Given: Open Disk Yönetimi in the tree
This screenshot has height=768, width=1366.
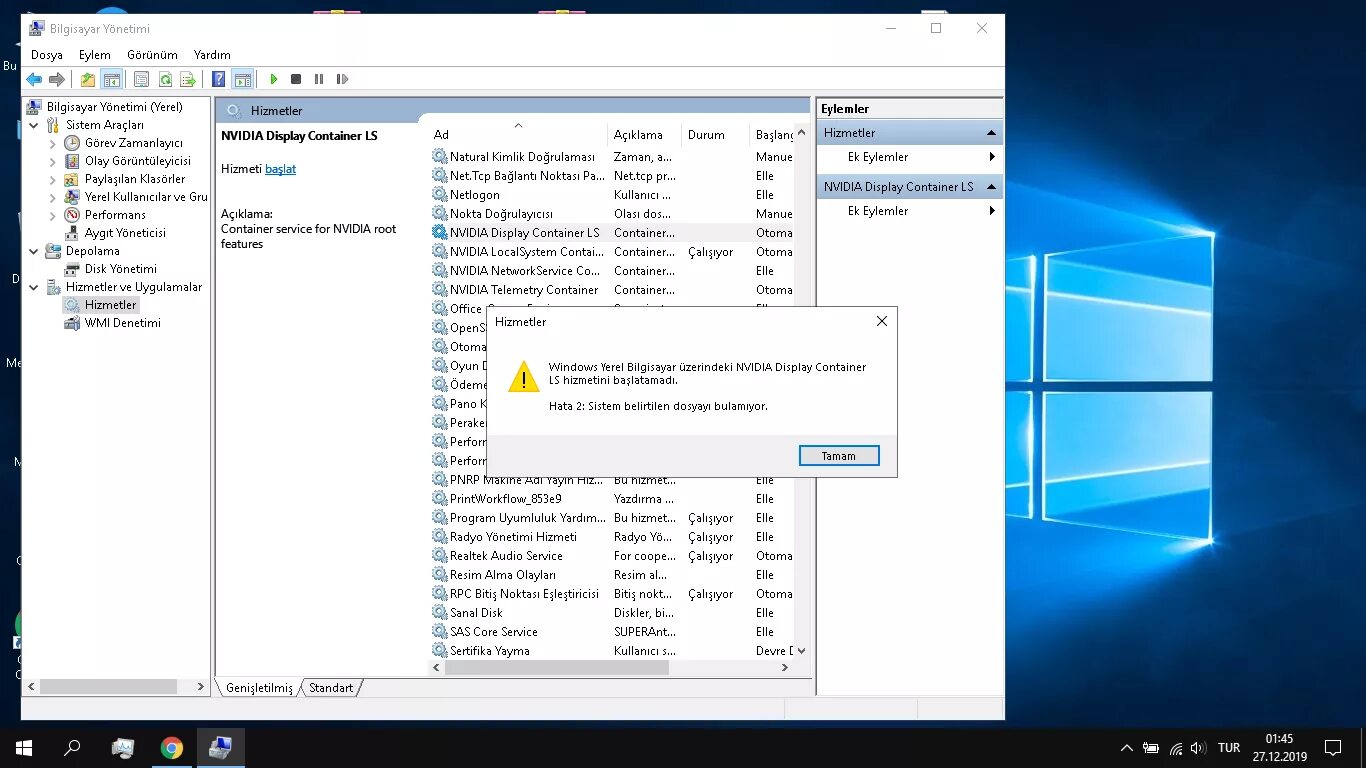Looking at the screenshot, I should [121, 269].
